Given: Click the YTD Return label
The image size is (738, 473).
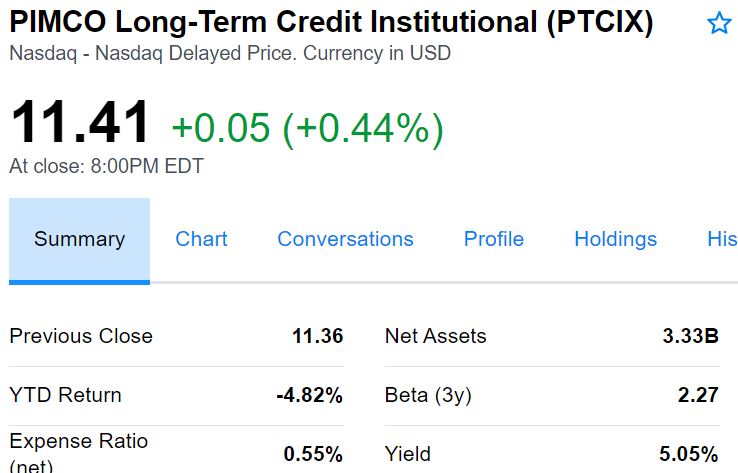Looking at the screenshot, I should click(x=65, y=395).
